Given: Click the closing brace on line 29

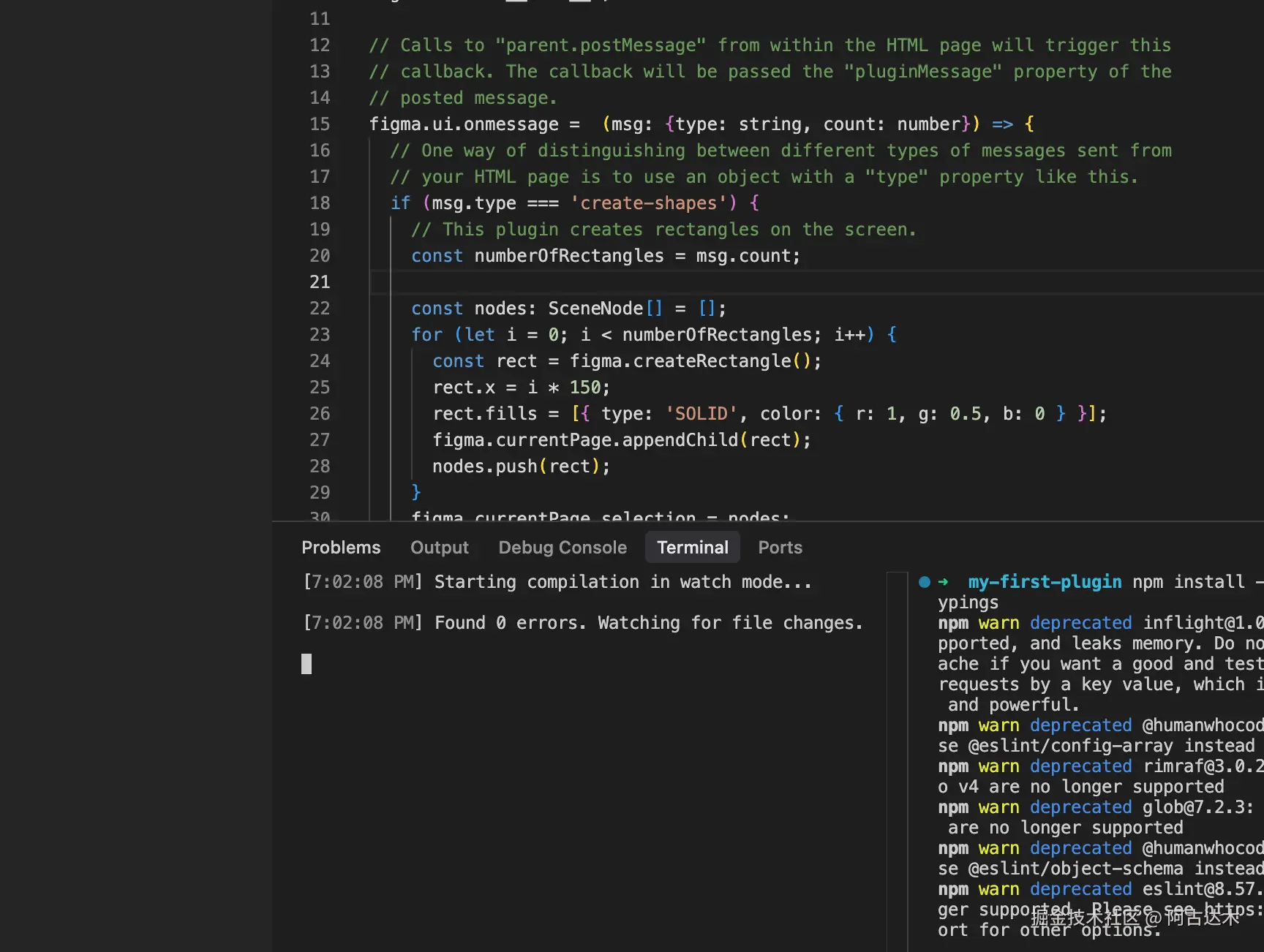Looking at the screenshot, I should [416, 493].
